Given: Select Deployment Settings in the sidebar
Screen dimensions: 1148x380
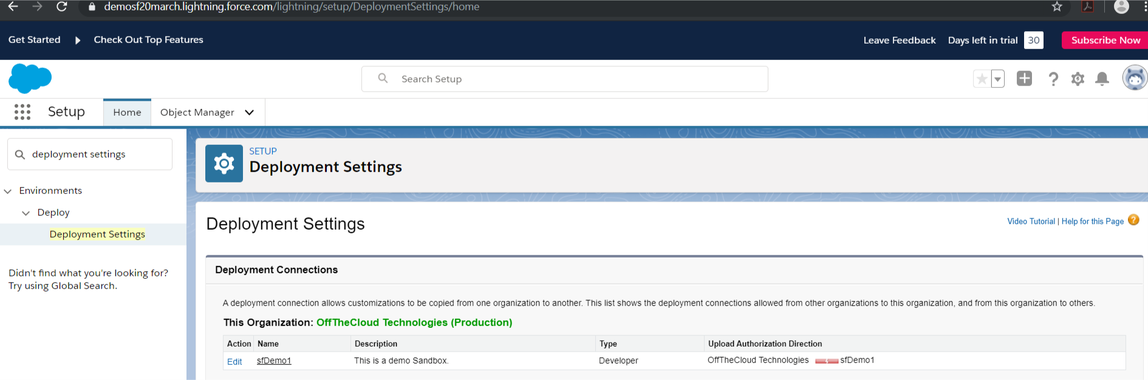Looking at the screenshot, I should click(97, 234).
